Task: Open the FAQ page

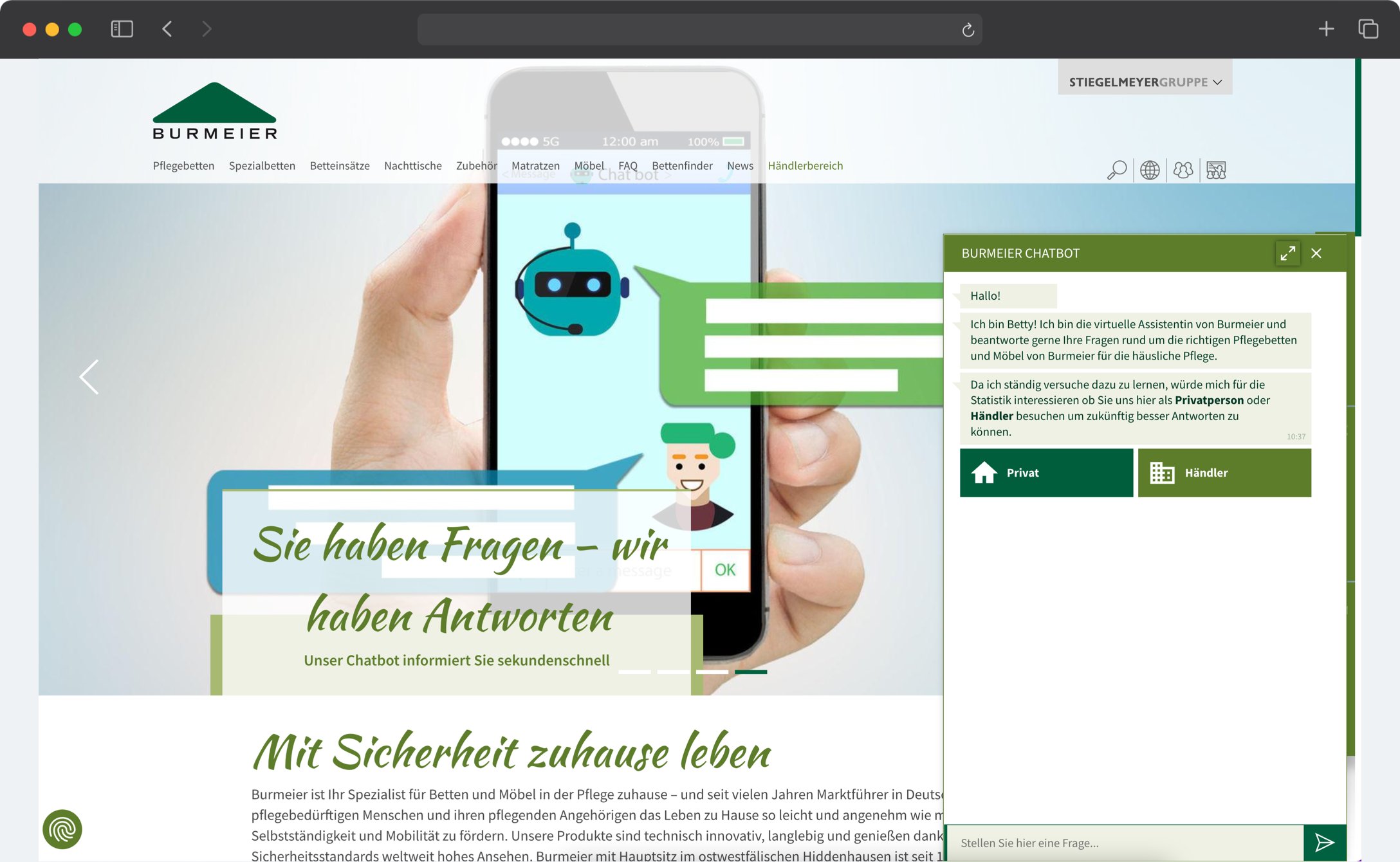Action: click(628, 166)
